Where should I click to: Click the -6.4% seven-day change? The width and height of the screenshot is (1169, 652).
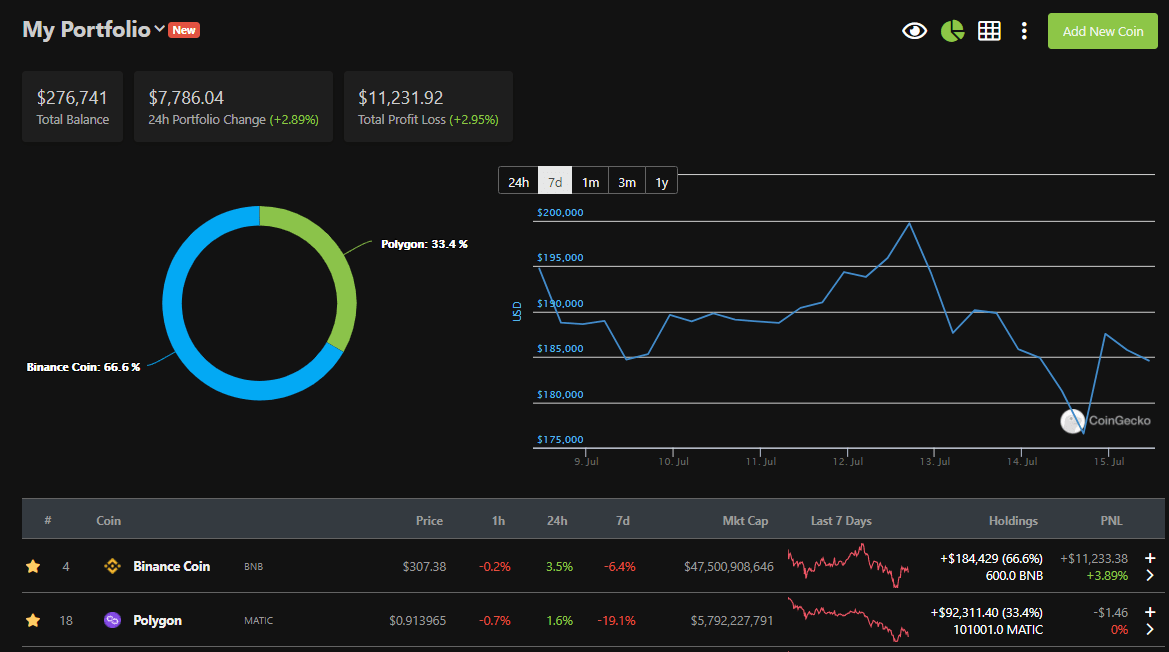(x=620, y=566)
